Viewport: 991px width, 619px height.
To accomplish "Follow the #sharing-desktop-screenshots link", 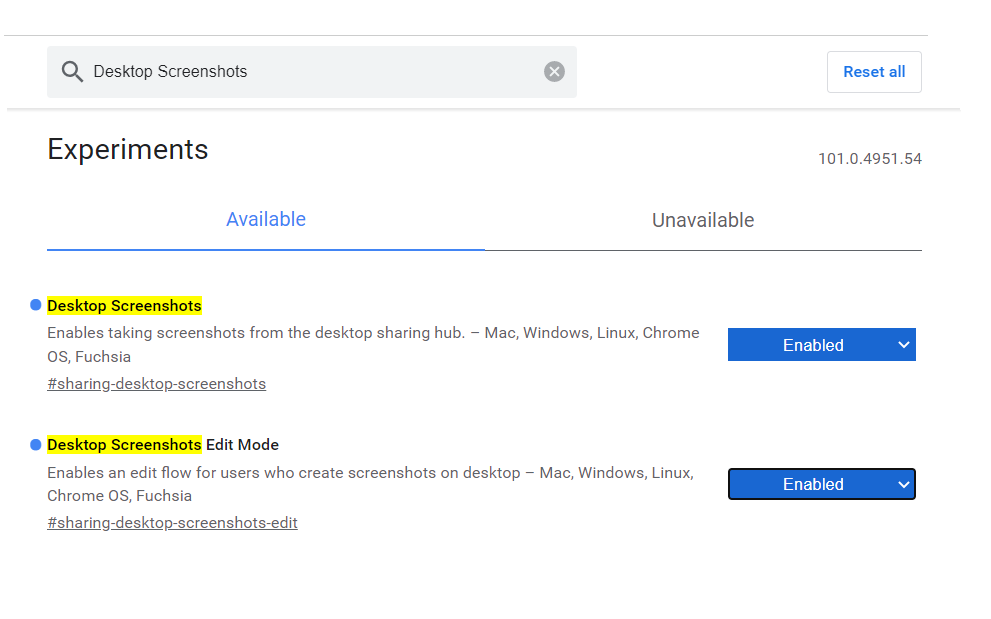I will (x=156, y=384).
